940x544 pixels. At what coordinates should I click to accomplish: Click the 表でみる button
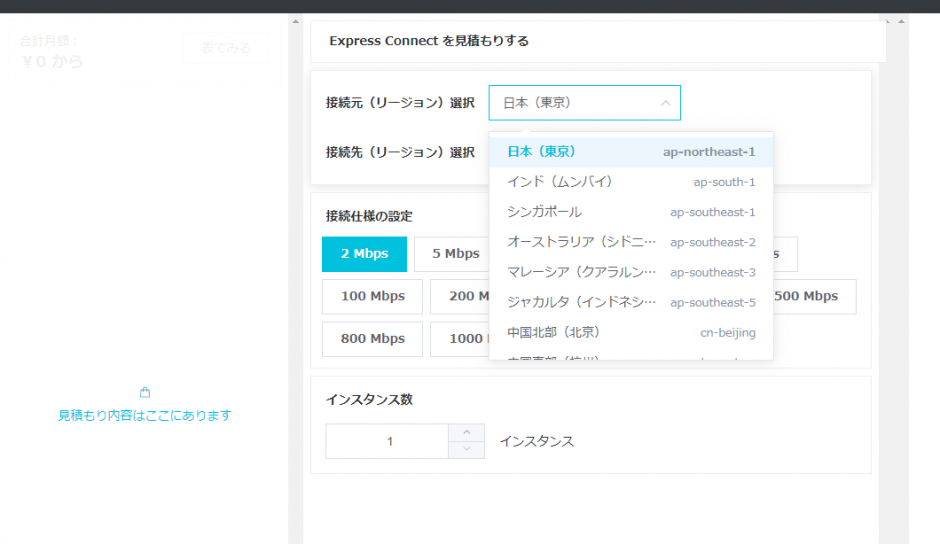pos(226,48)
